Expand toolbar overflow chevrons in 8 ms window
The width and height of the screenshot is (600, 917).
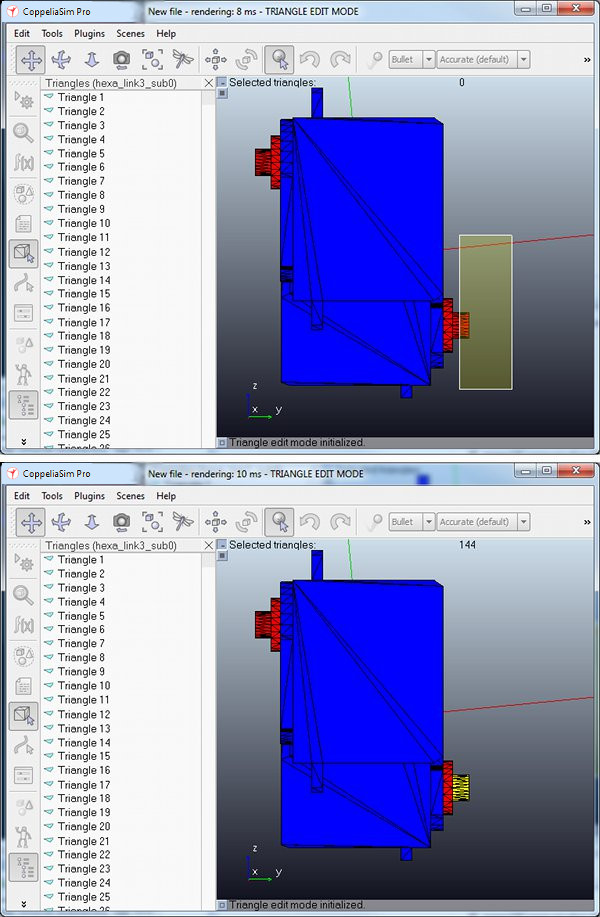[587, 60]
